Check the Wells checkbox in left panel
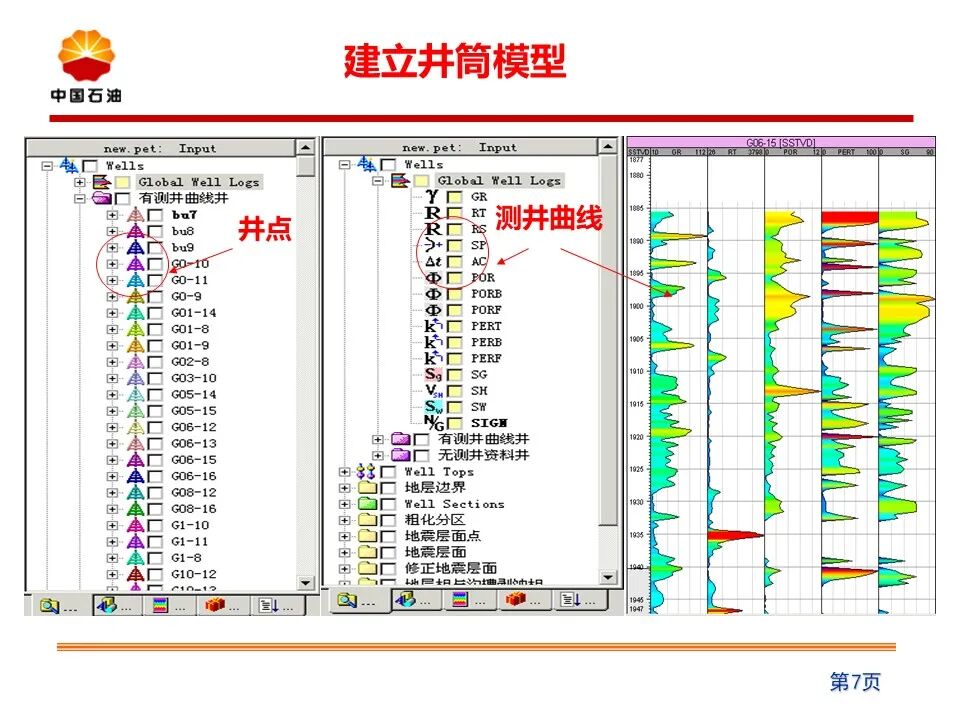 pyautogui.click(x=90, y=165)
